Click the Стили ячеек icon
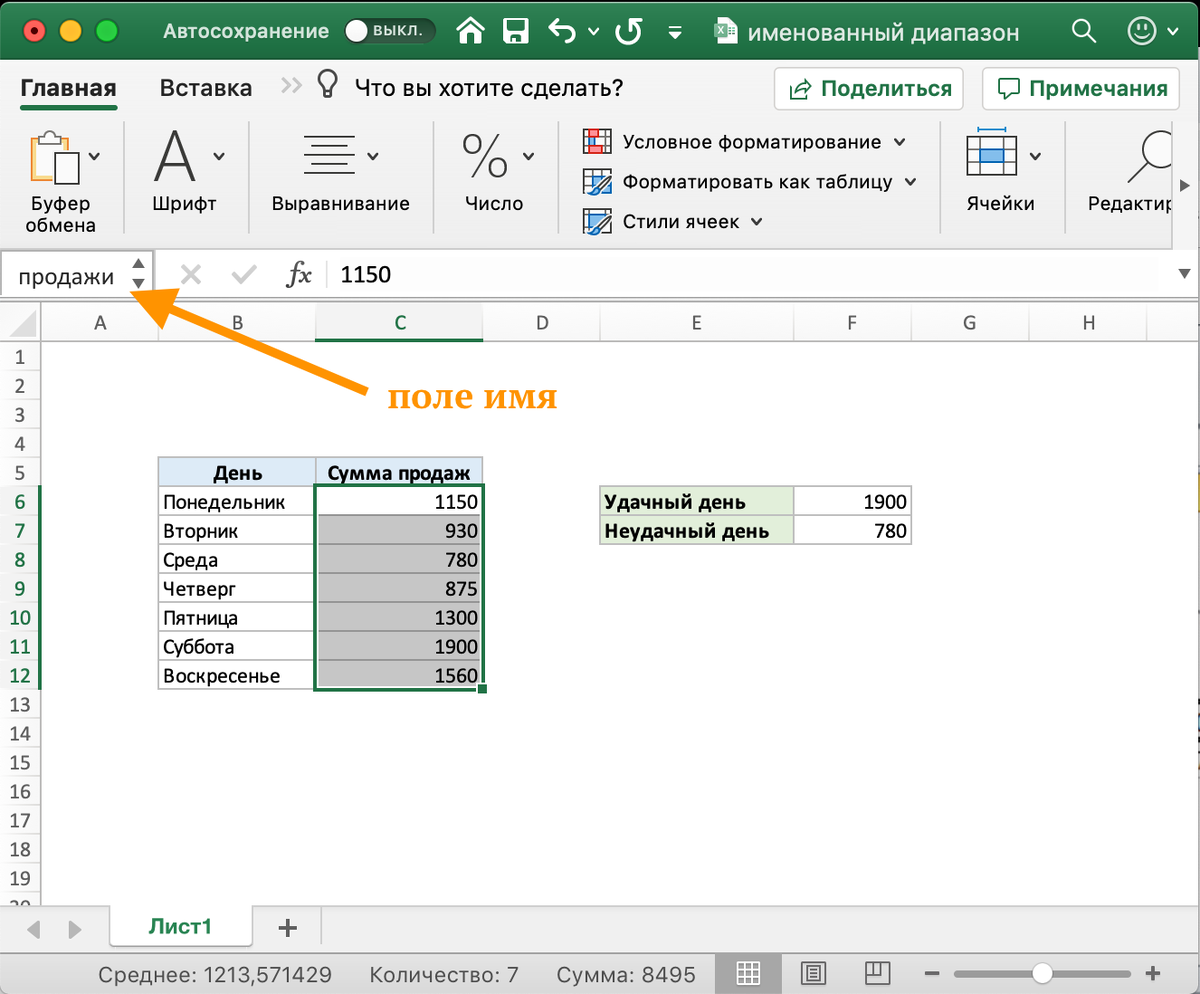Image resolution: width=1200 pixels, height=994 pixels. coord(597,222)
